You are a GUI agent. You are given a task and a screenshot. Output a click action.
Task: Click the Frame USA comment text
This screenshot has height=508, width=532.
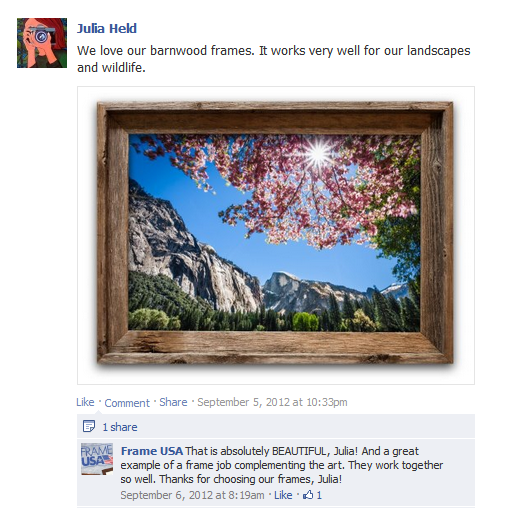click(282, 465)
